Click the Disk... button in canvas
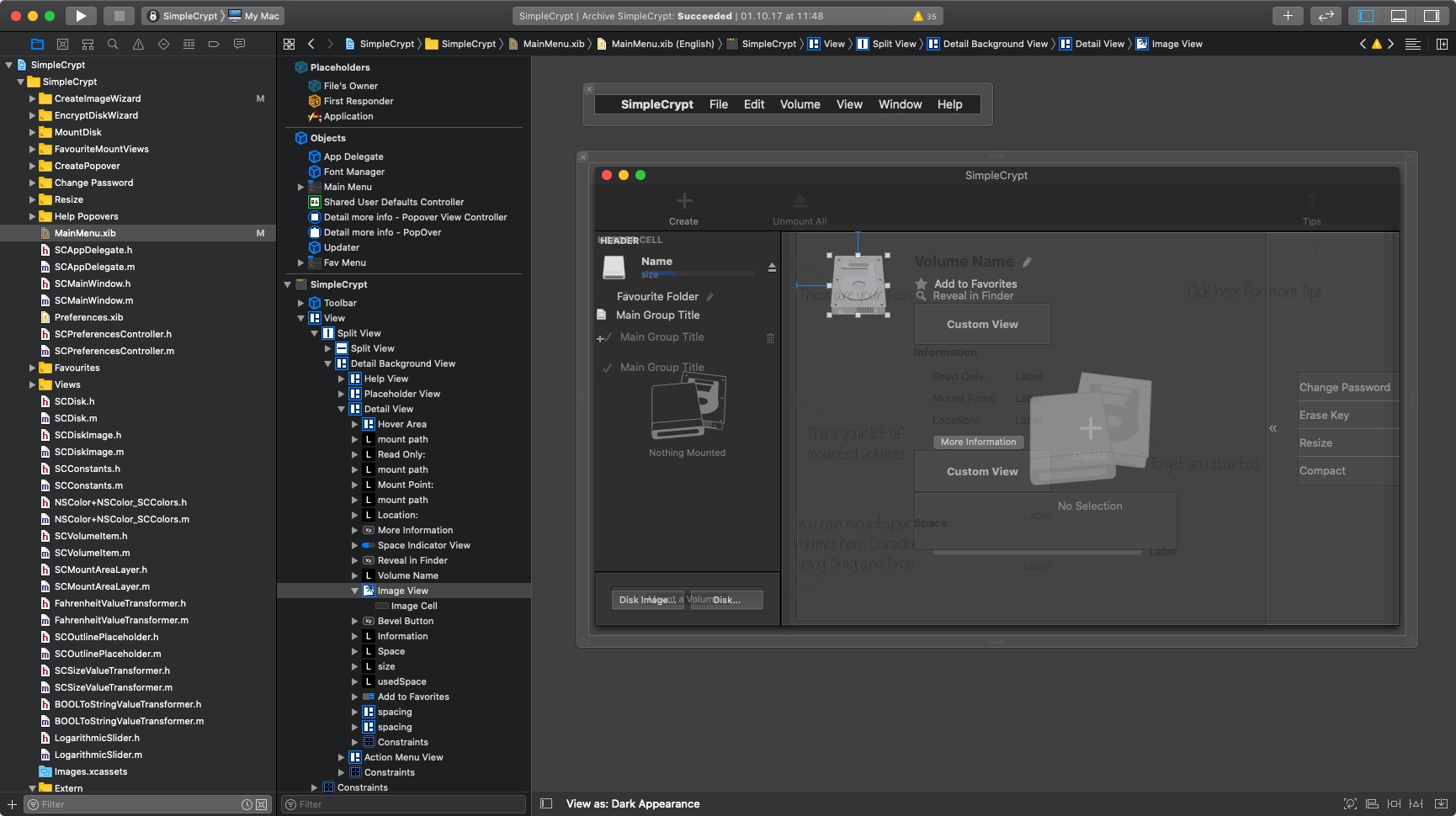The image size is (1456, 816). click(x=727, y=599)
